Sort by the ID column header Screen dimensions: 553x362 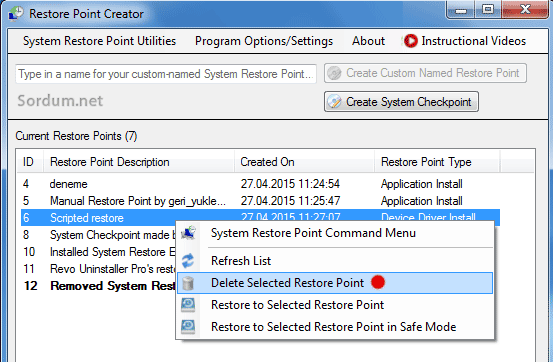[x=30, y=162]
